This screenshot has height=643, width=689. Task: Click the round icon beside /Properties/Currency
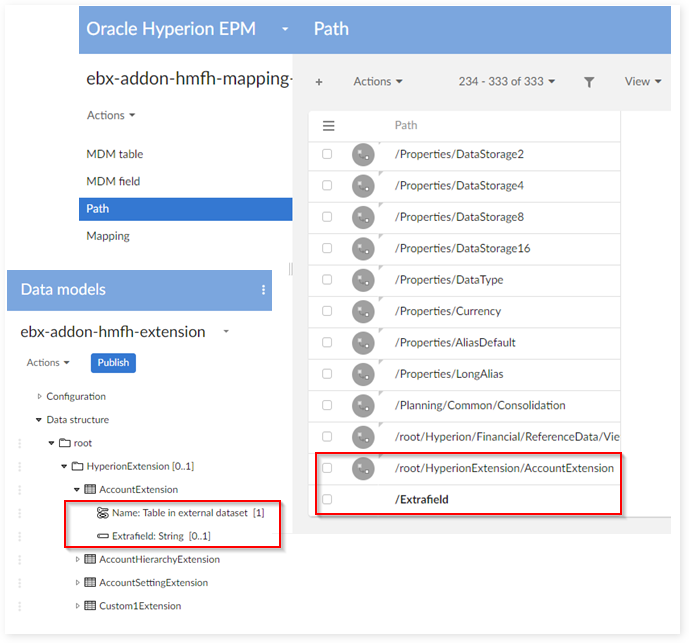363,311
